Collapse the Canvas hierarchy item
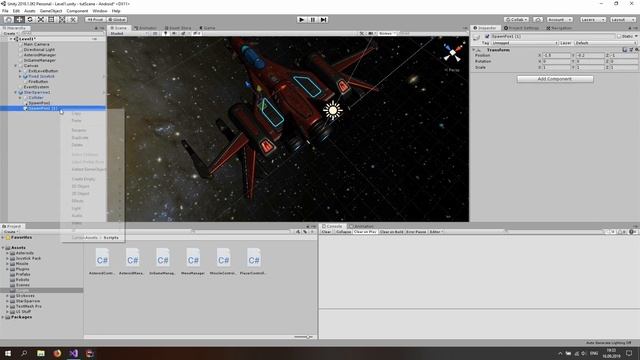 tap(16, 66)
